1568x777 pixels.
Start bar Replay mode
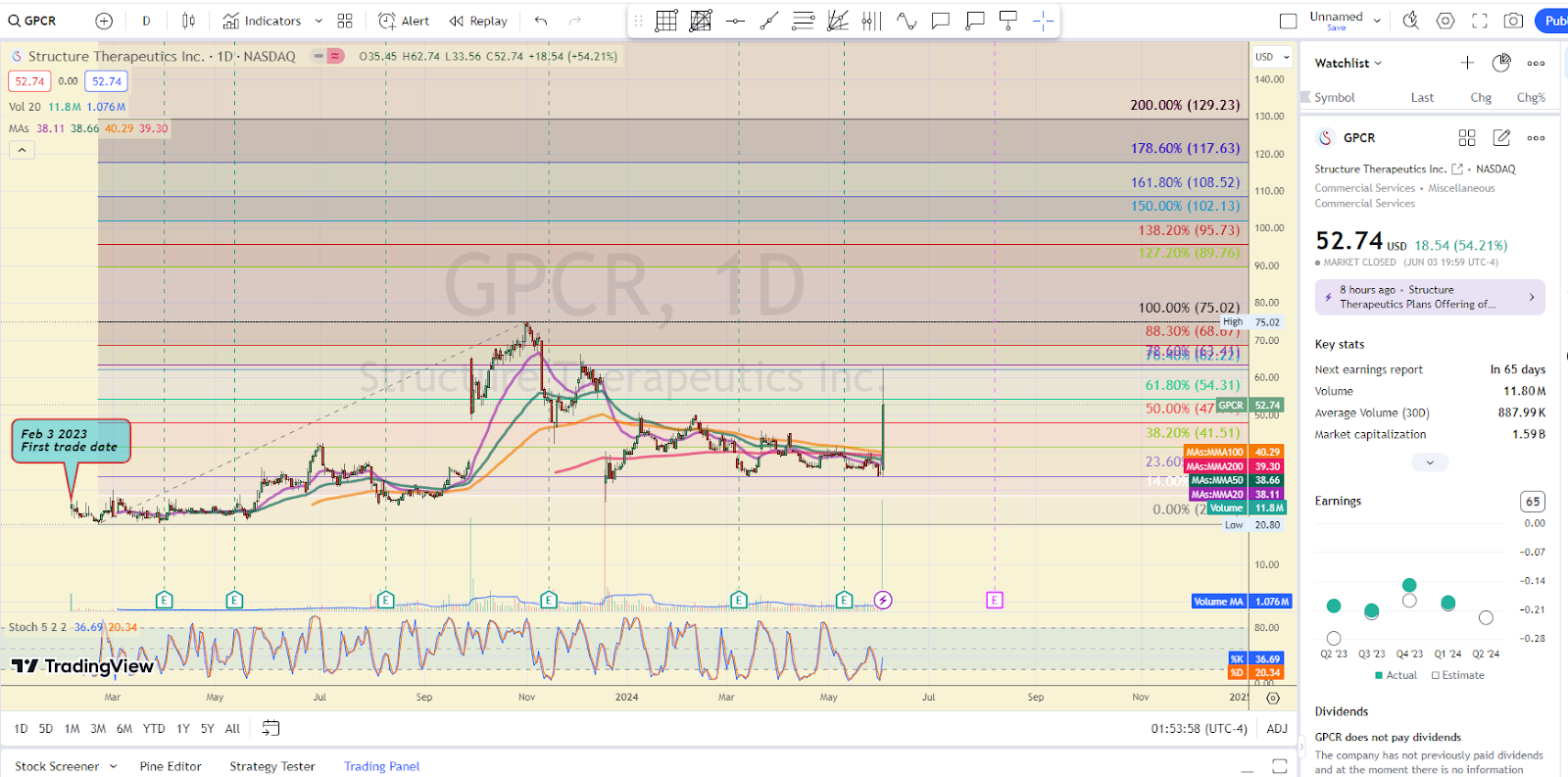[x=478, y=21]
